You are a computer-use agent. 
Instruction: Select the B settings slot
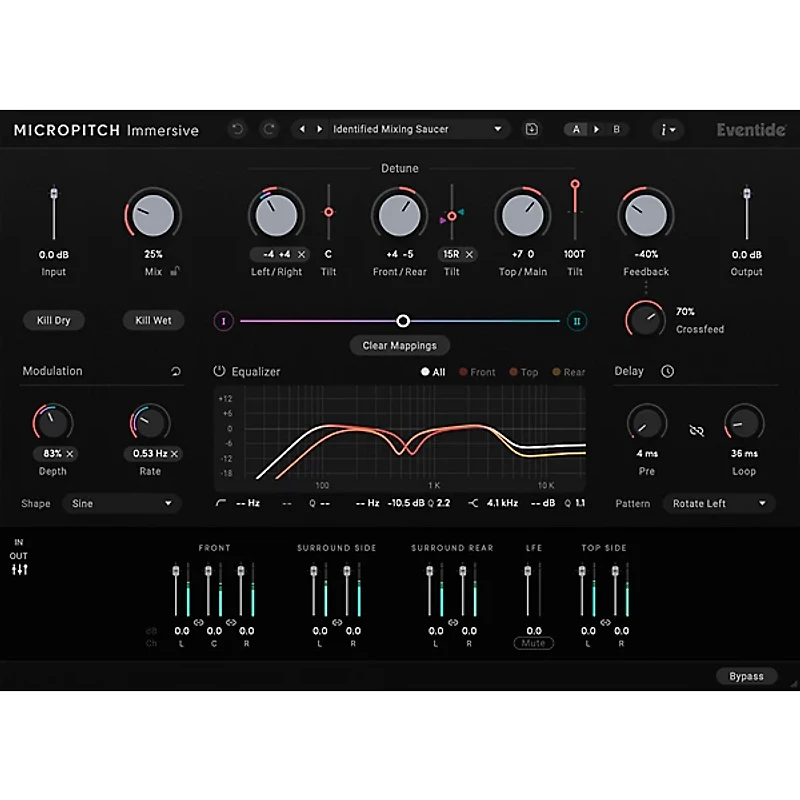[x=616, y=129]
